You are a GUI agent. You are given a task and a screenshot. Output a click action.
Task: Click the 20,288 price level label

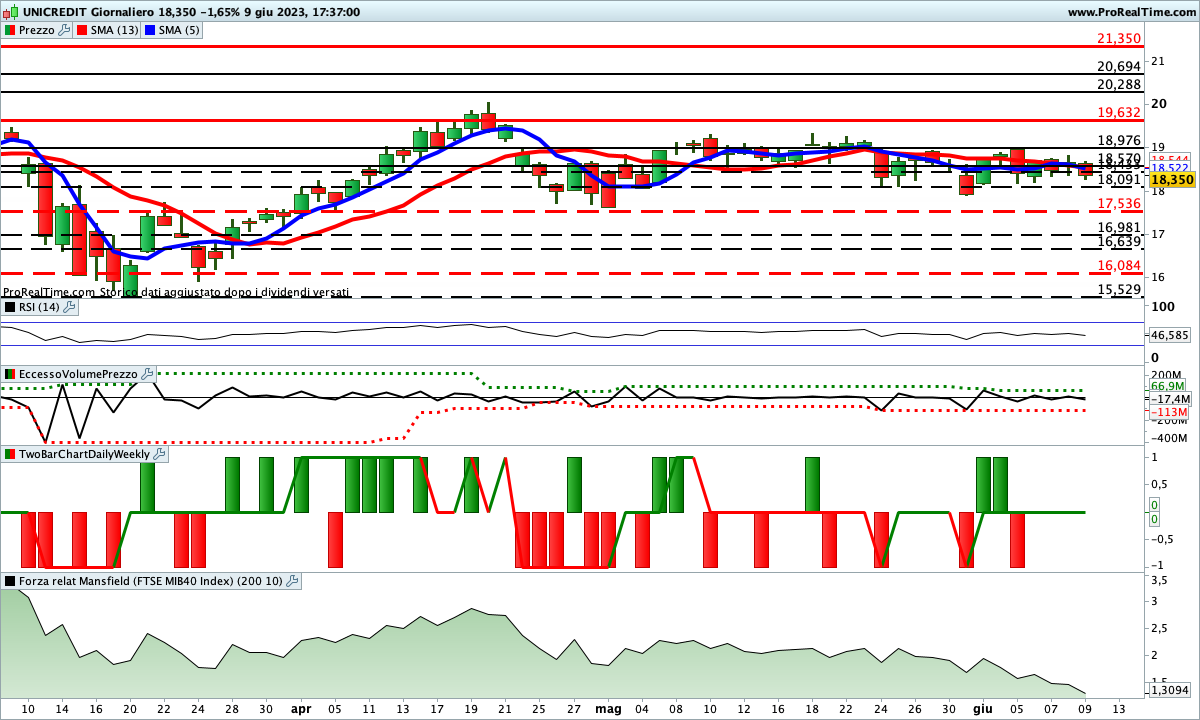[x=1119, y=85]
